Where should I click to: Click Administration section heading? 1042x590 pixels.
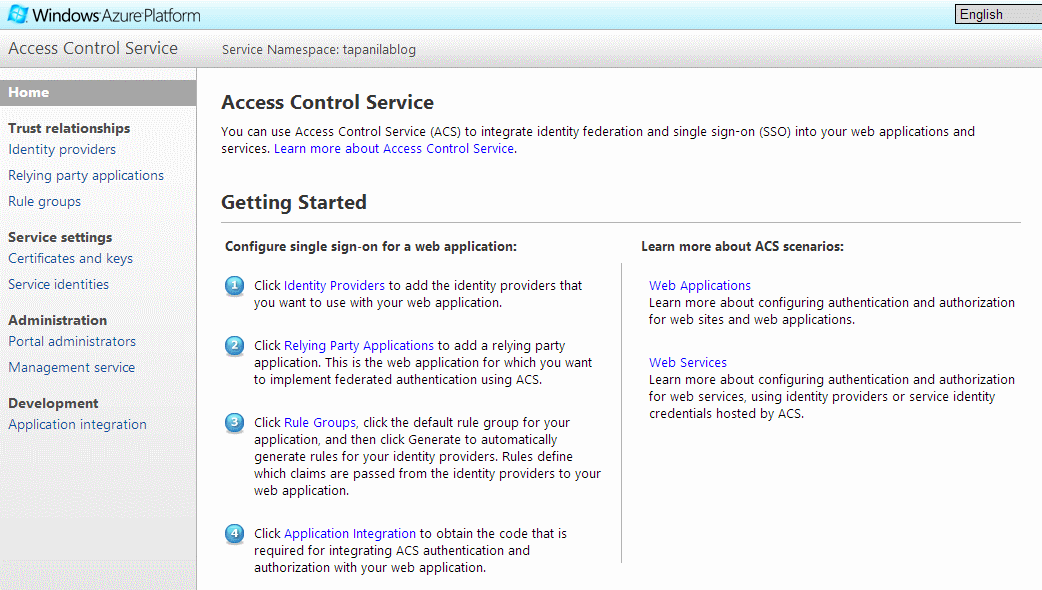pyautogui.click(x=58, y=320)
